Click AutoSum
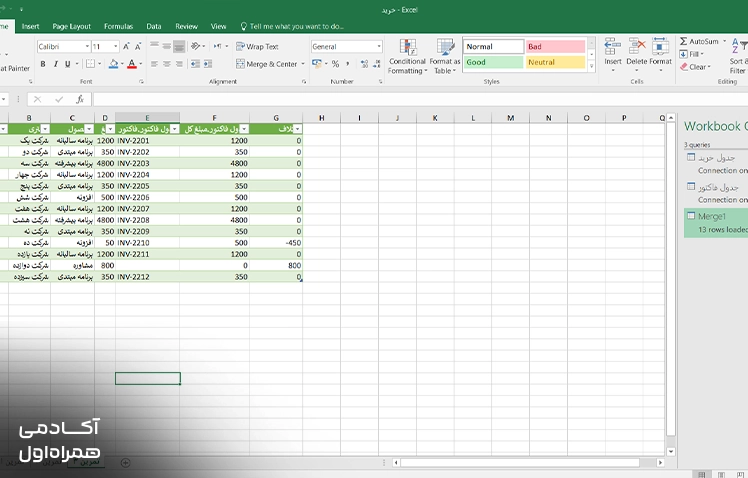The image size is (748, 478). (x=698, y=42)
